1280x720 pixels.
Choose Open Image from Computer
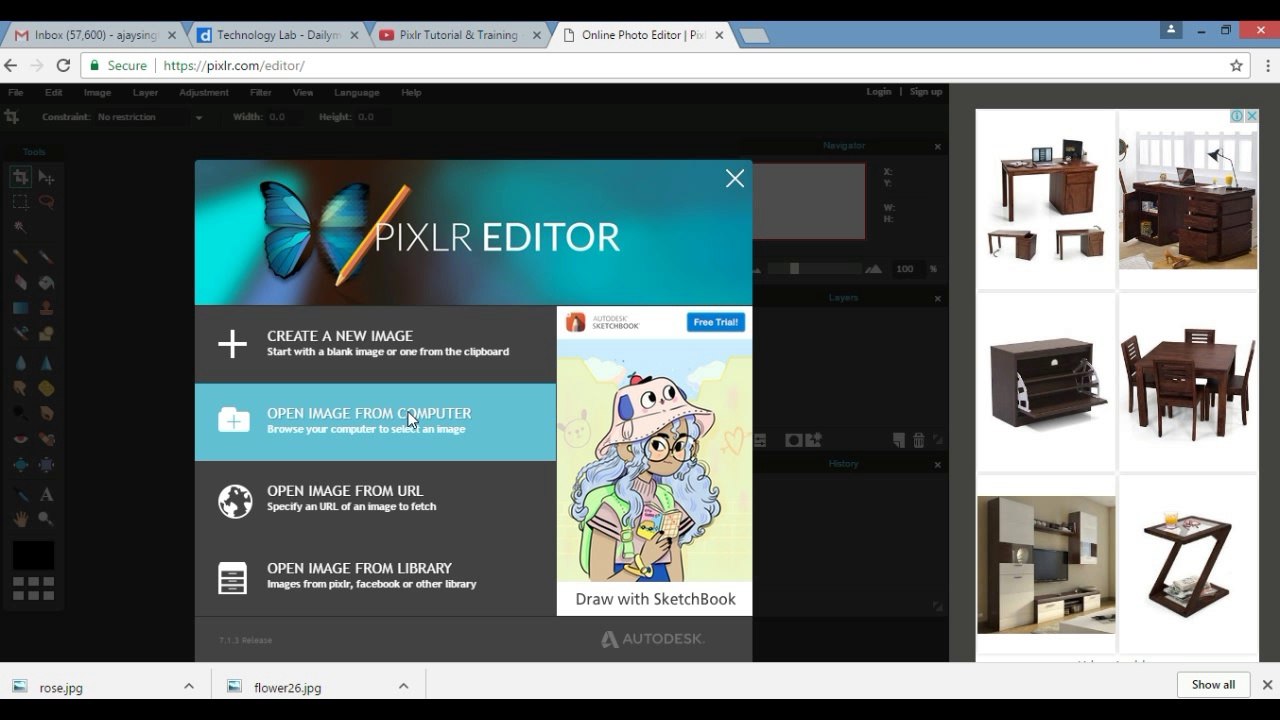point(375,422)
